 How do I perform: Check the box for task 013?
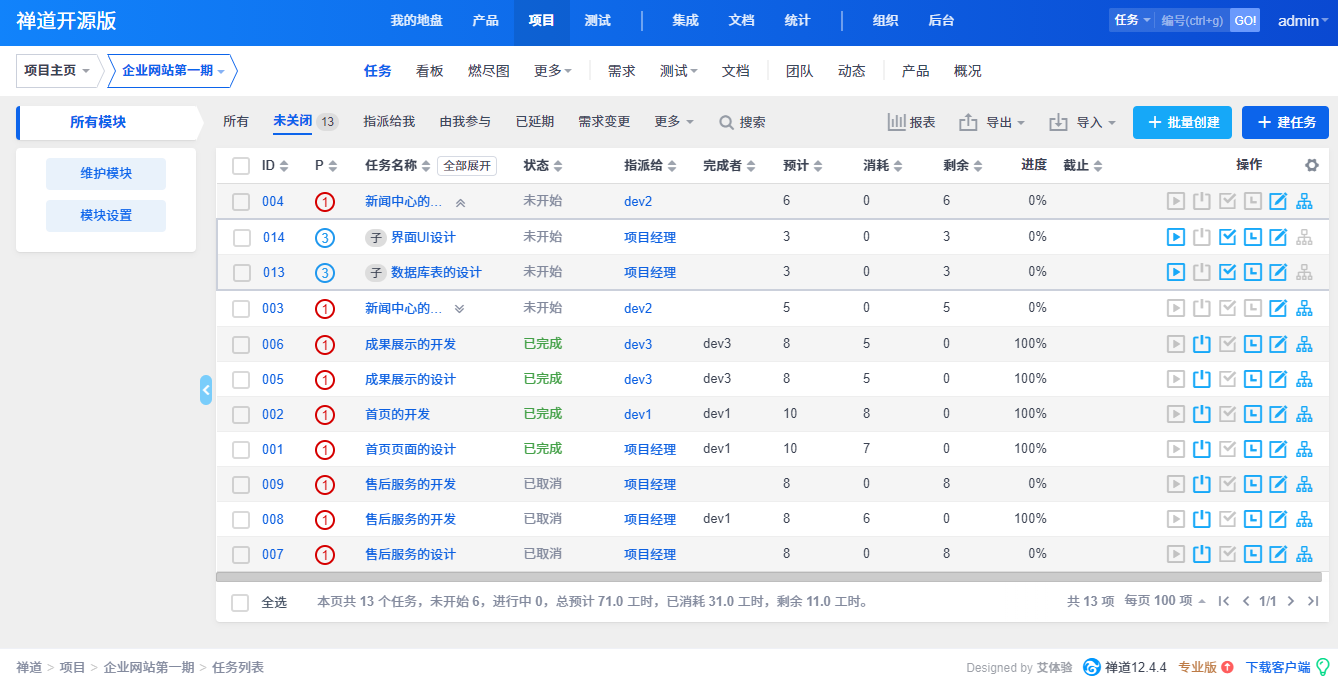241,273
